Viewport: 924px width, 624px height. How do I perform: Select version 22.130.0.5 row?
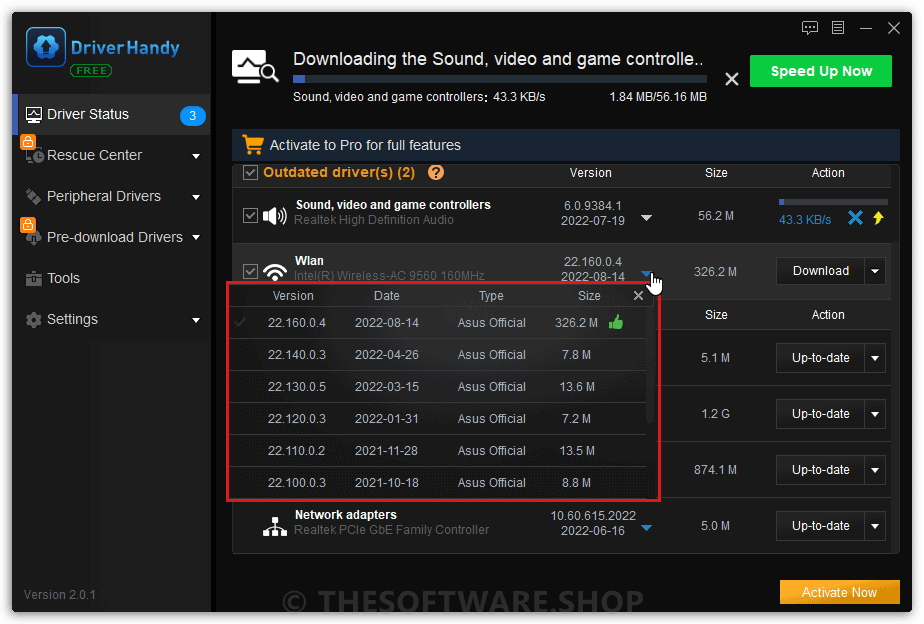pos(438,387)
